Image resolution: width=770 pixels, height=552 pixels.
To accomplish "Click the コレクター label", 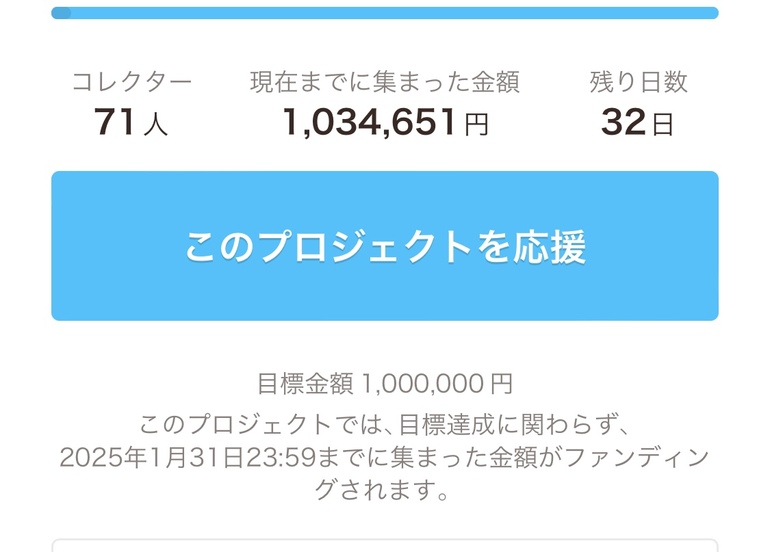I will (x=131, y=82).
